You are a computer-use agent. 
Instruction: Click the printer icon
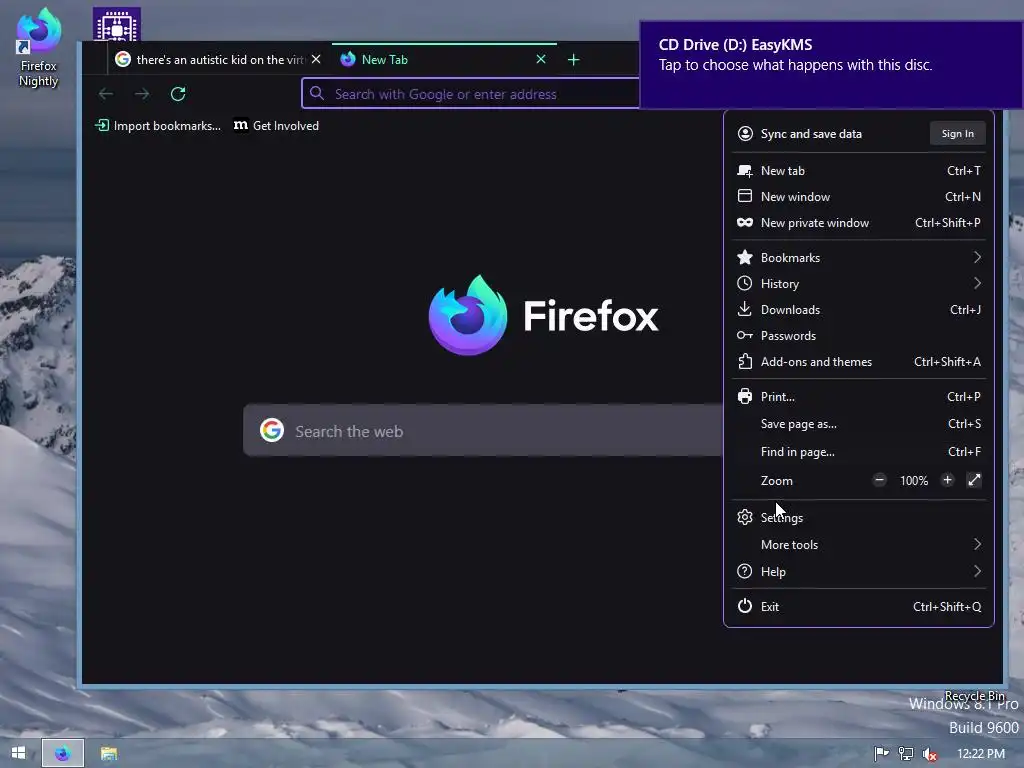coord(744,396)
